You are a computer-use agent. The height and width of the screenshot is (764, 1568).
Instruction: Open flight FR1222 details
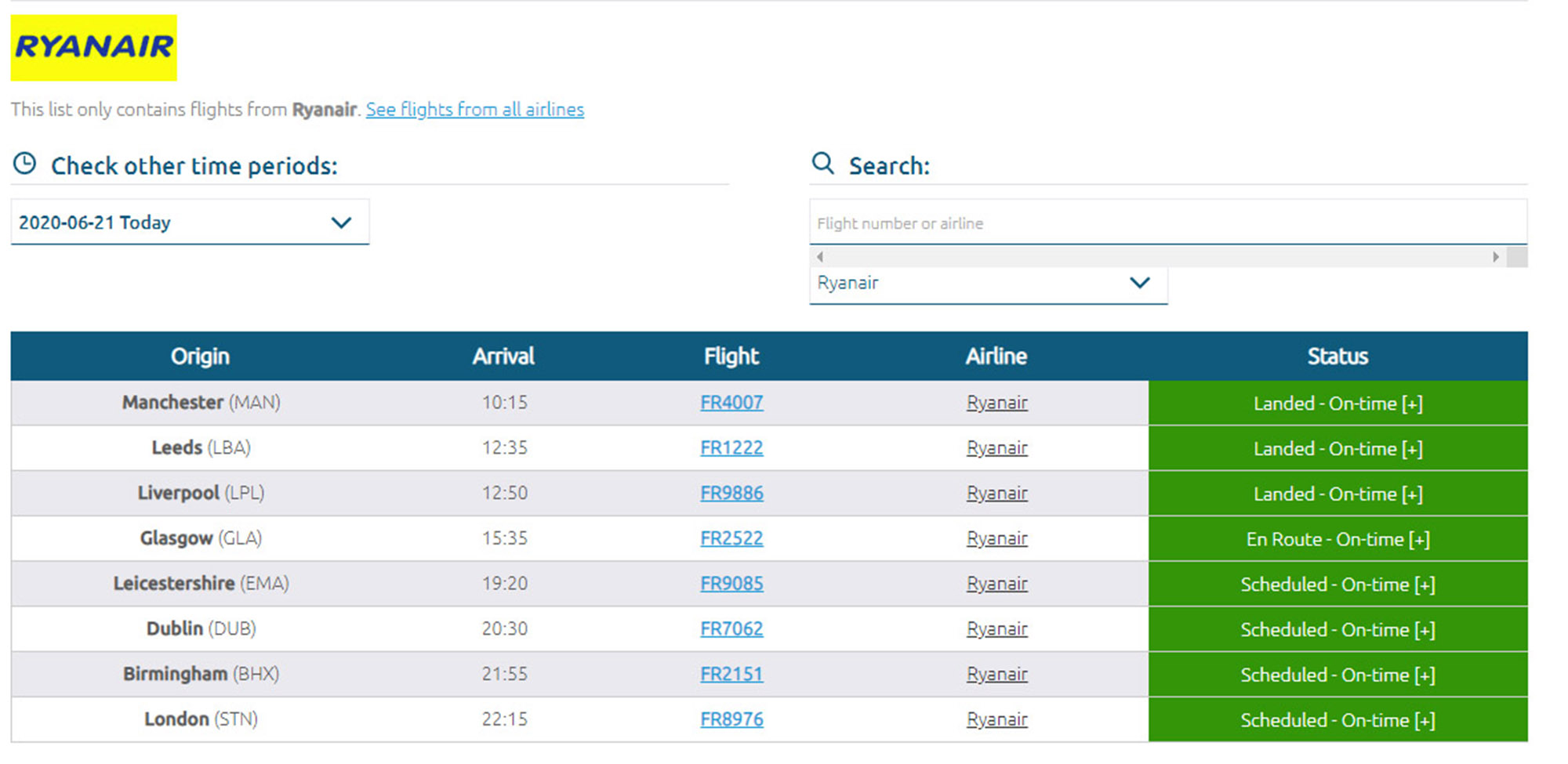(x=731, y=448)
